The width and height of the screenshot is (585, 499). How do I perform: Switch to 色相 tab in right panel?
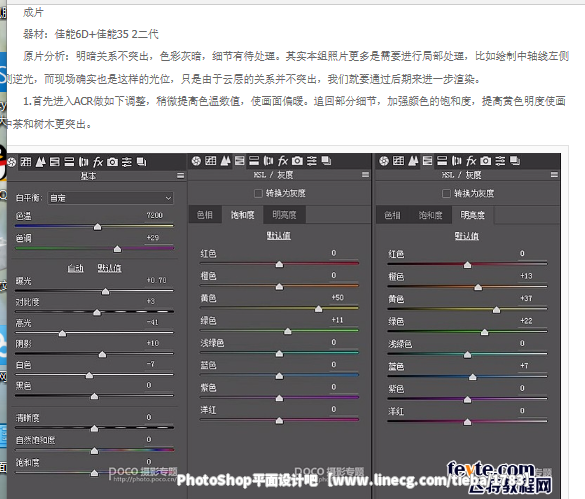[x=392, y=215]
